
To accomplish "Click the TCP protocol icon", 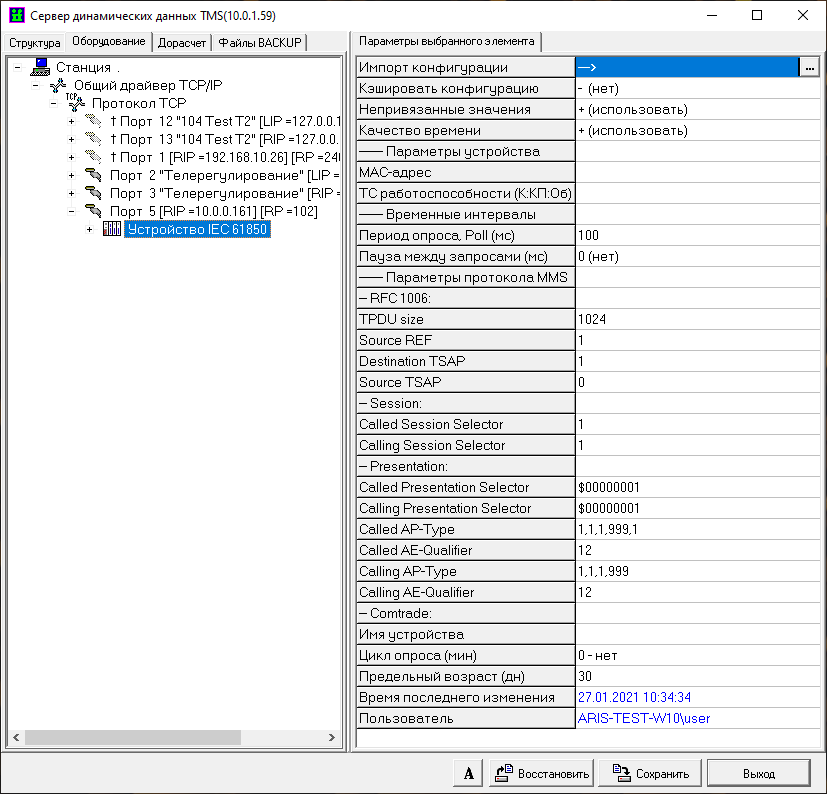I will point(75,103).
